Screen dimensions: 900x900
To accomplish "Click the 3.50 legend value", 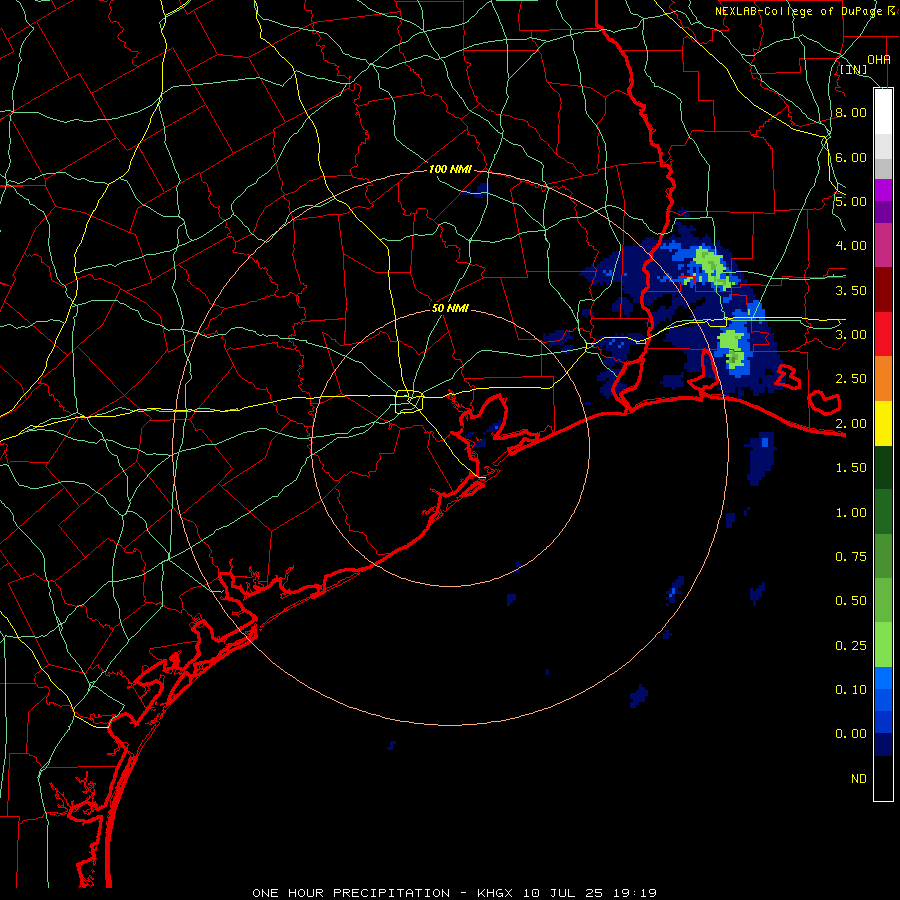I will click(x=851, y=290).
